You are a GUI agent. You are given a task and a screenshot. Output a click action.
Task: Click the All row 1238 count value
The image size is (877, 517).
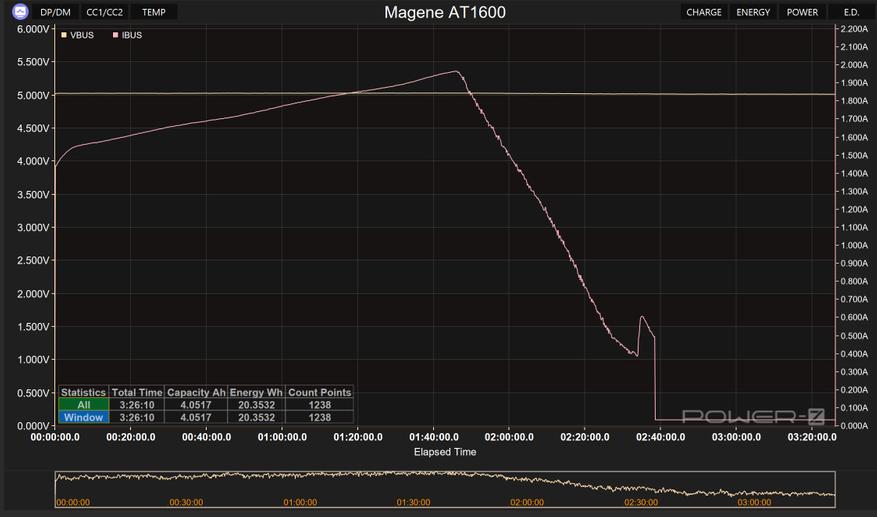319,405
